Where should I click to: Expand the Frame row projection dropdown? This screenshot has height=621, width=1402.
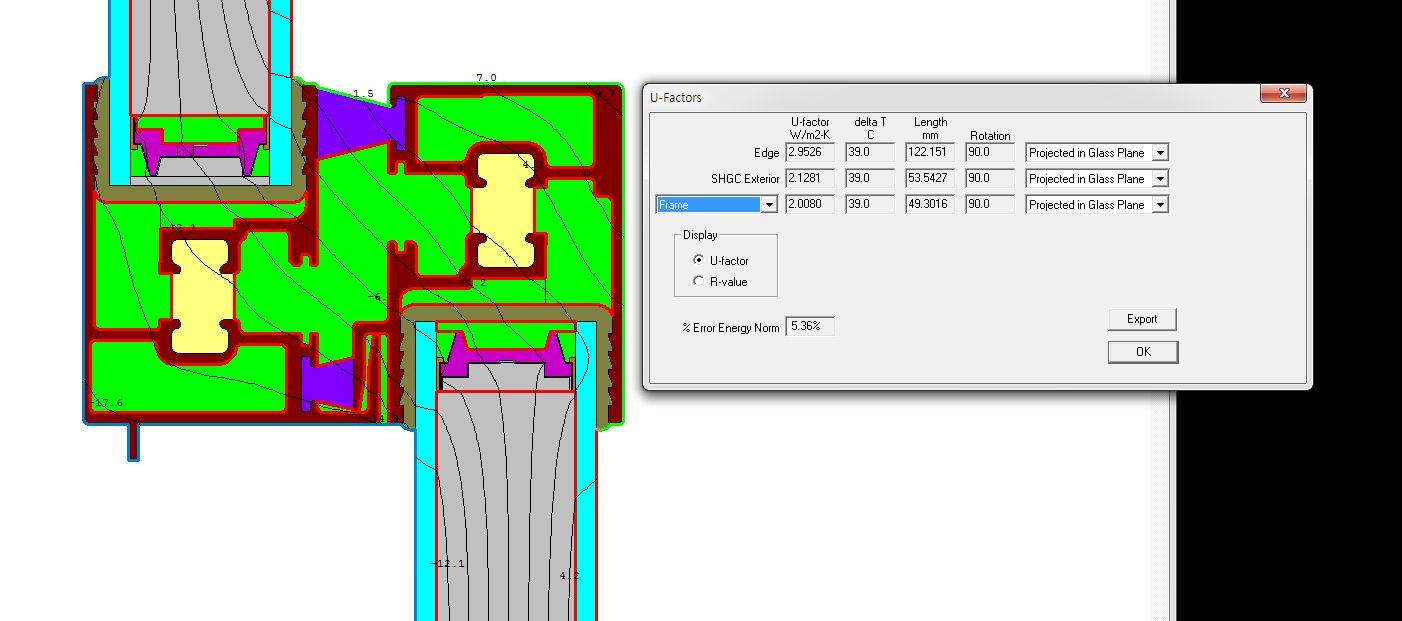(1159, 205)
